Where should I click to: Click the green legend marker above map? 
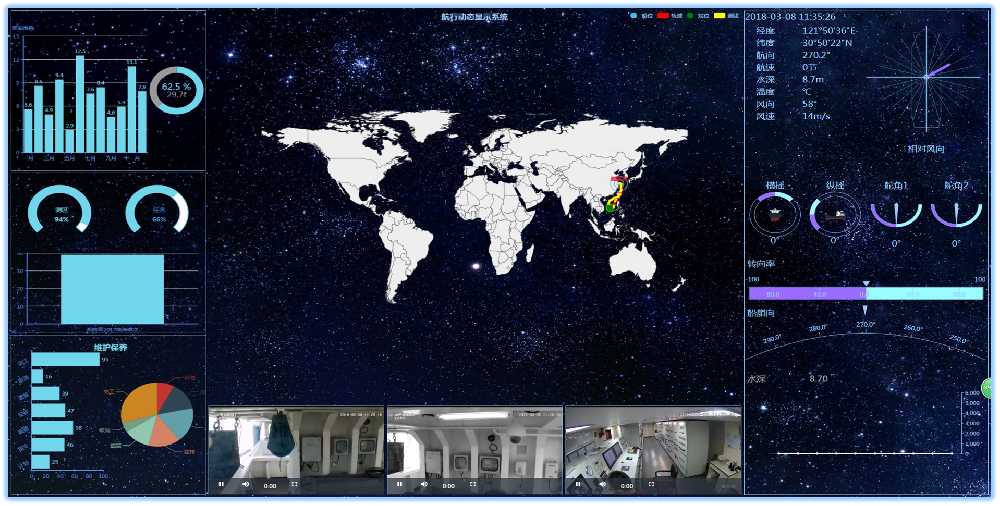[x=690, y=15]
